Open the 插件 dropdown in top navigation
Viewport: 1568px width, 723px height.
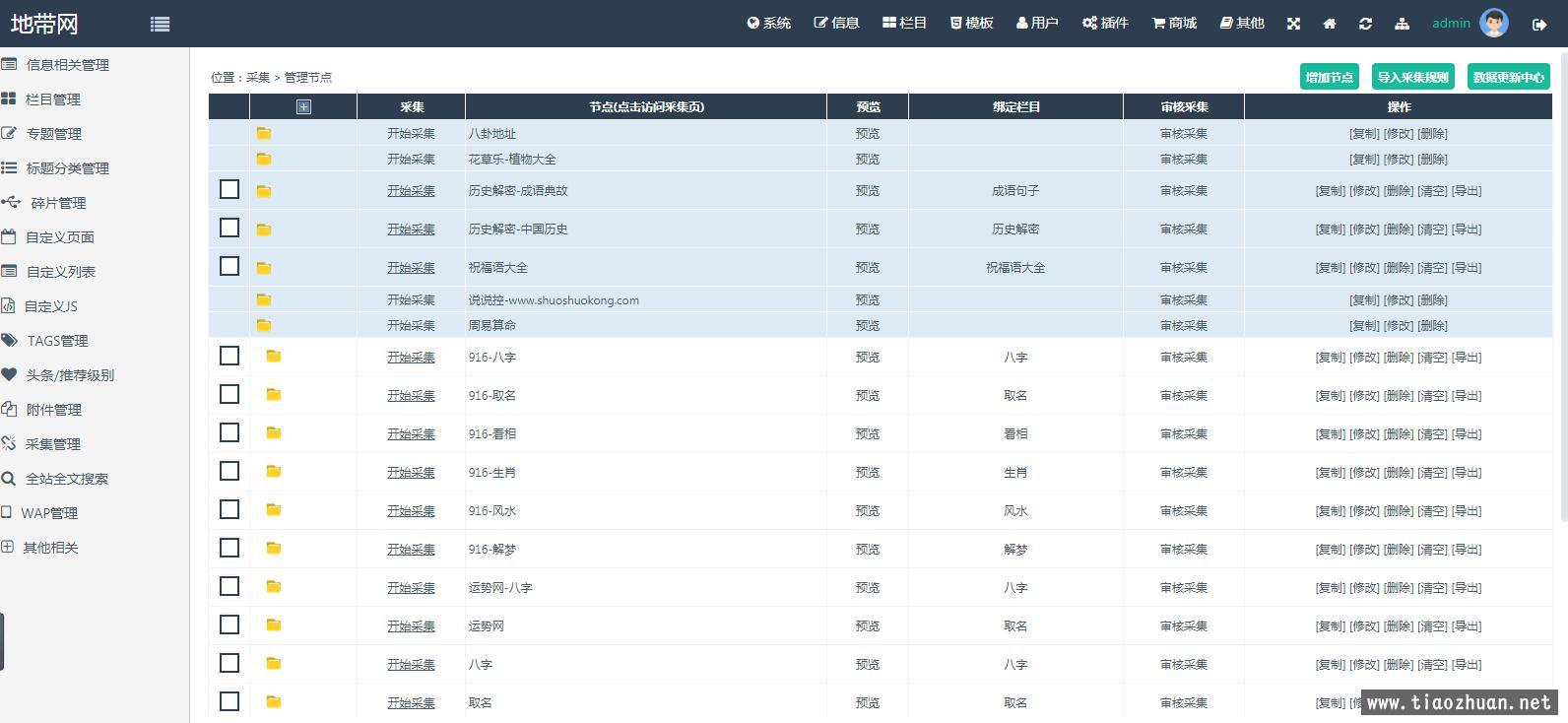pyautogui.click(x=1105, y=23)
